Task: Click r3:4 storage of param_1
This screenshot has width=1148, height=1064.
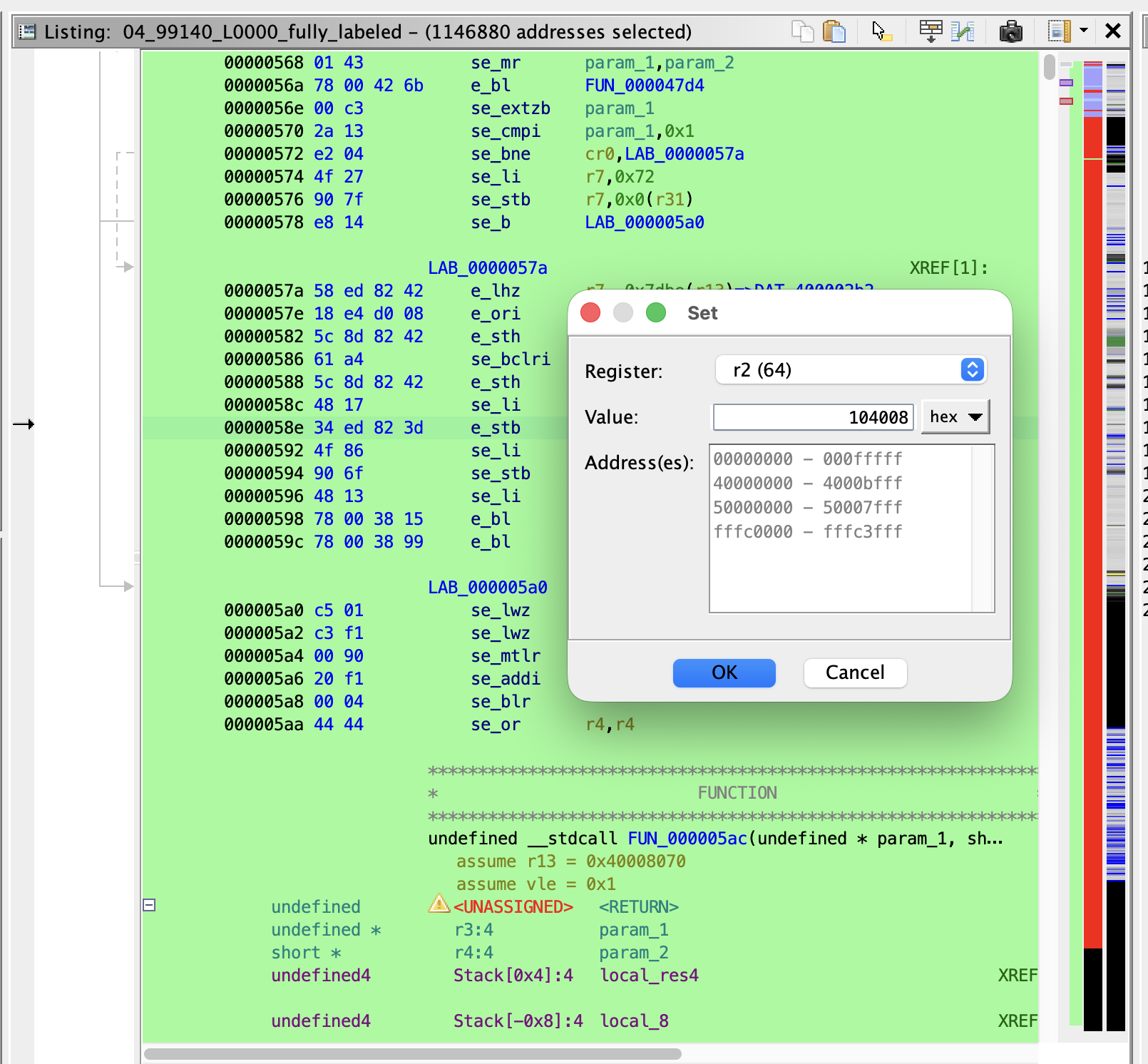Action: [x=474, y=930]
